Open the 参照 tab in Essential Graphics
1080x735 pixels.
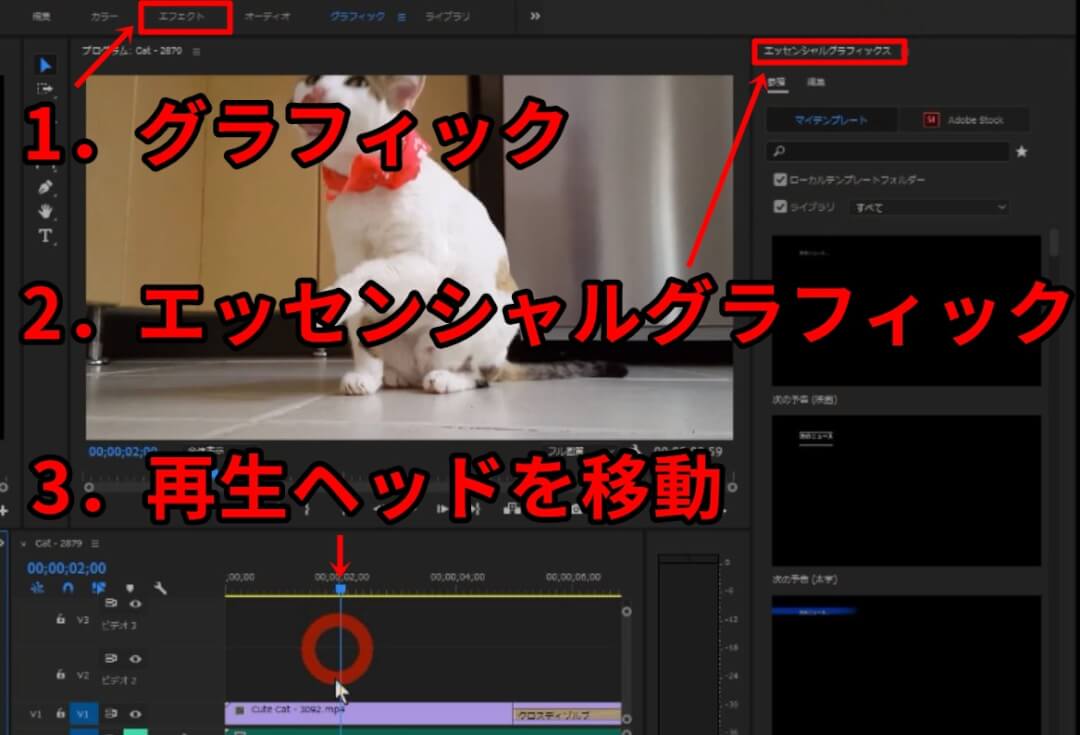click(x=776, y=82)
